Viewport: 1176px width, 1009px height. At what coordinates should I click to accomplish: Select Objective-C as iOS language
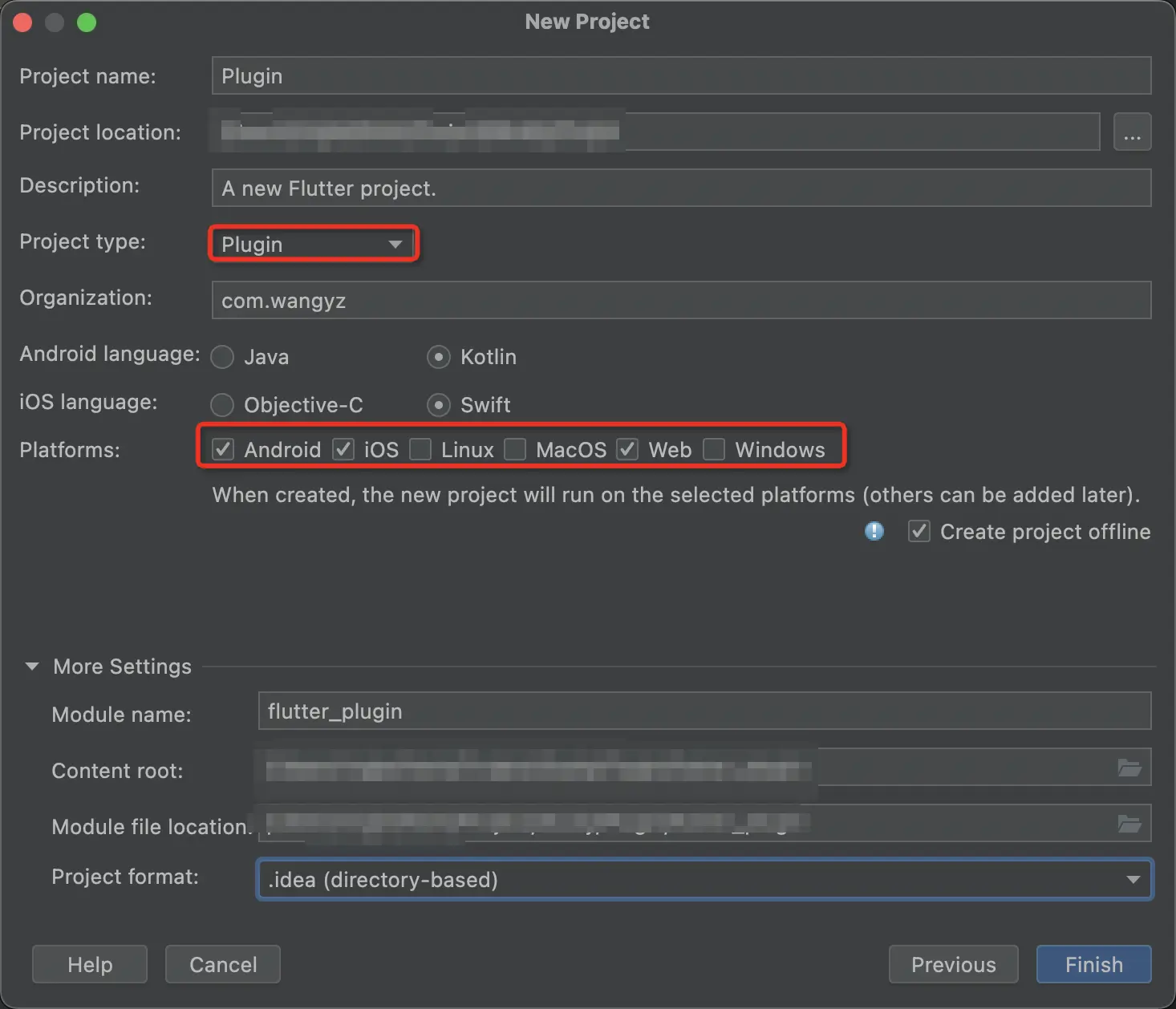(222, 405)
